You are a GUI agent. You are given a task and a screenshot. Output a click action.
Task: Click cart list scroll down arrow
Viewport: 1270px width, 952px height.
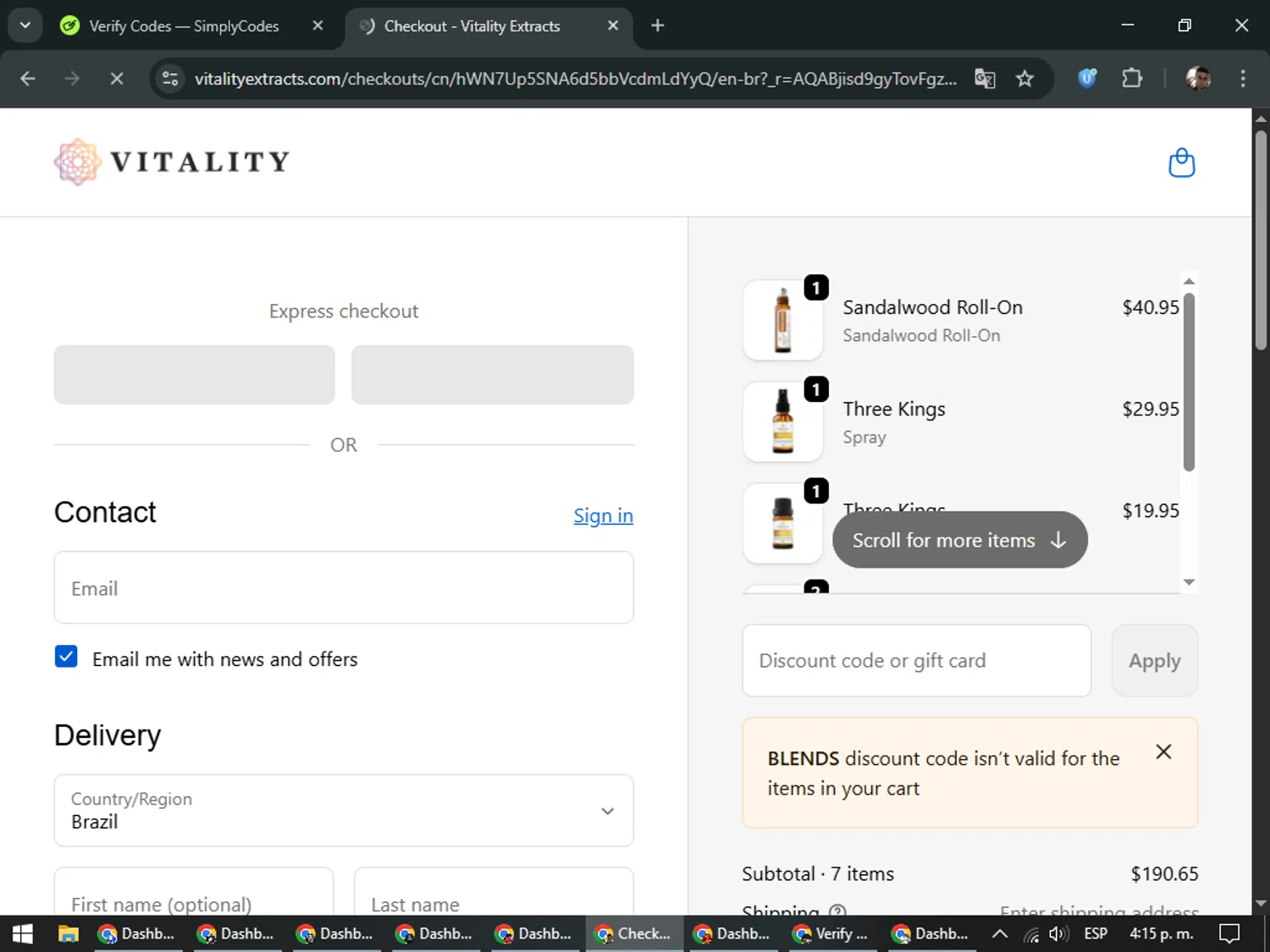click(x=1189, y=581)
